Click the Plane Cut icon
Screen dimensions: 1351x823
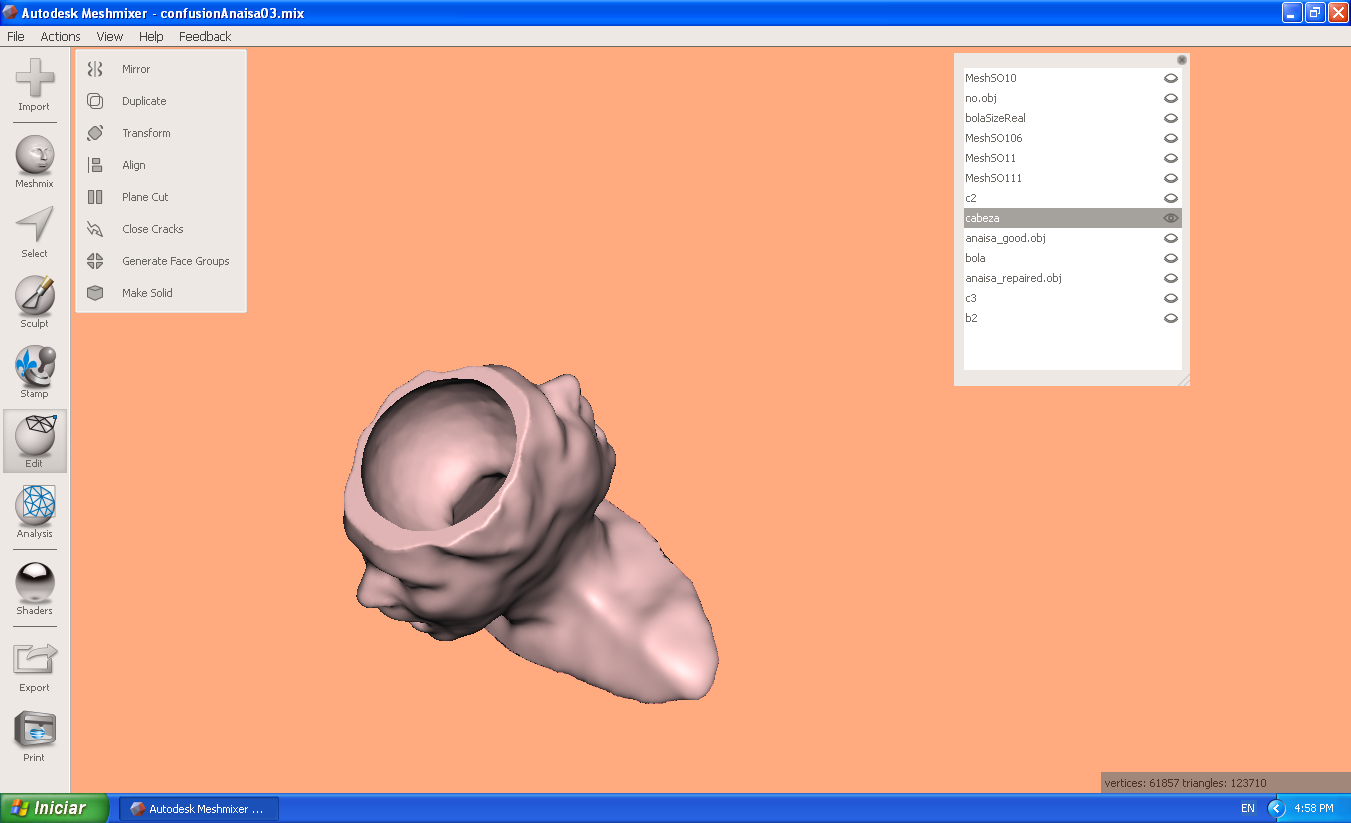(x=95, y=197)
